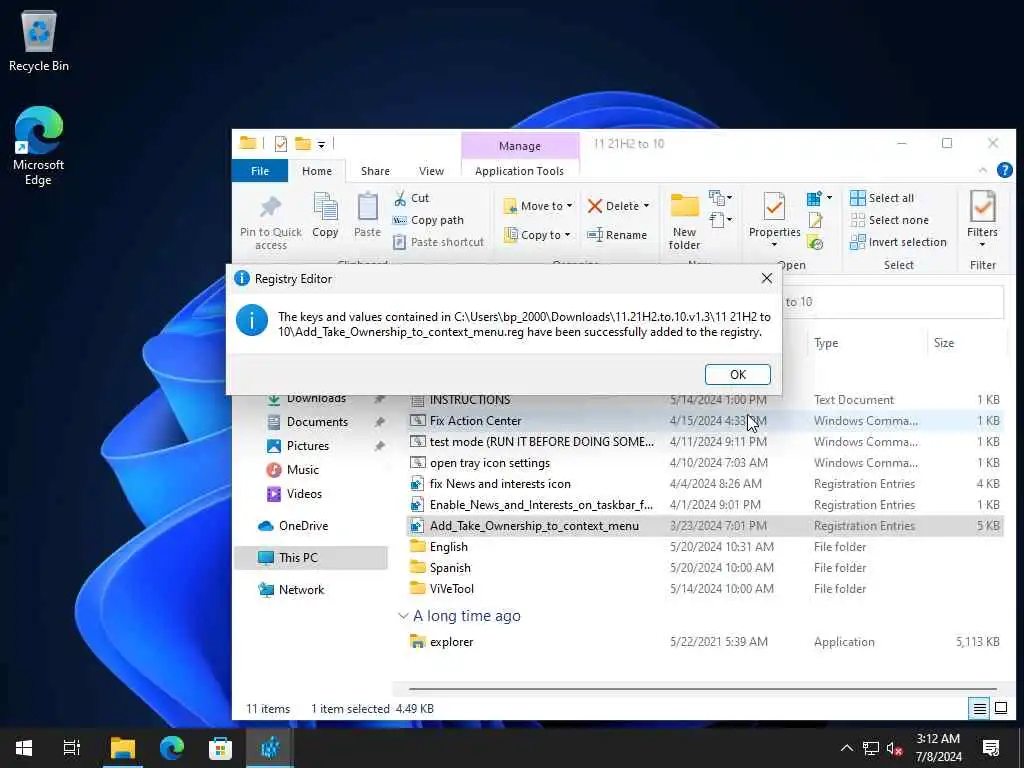Open Videos in navigation pane
The image size is (1024, 768).
[x=304, y=494]
